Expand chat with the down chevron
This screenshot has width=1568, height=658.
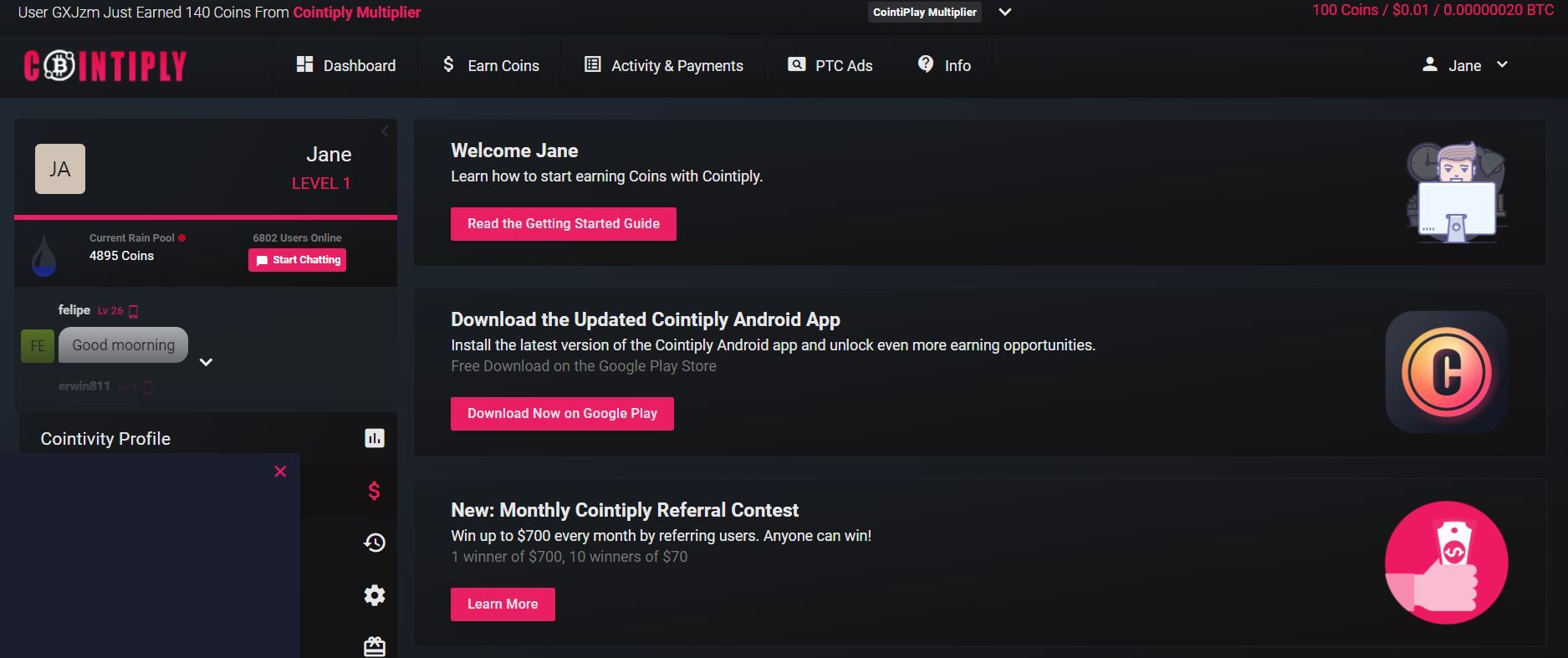[206, 362]
